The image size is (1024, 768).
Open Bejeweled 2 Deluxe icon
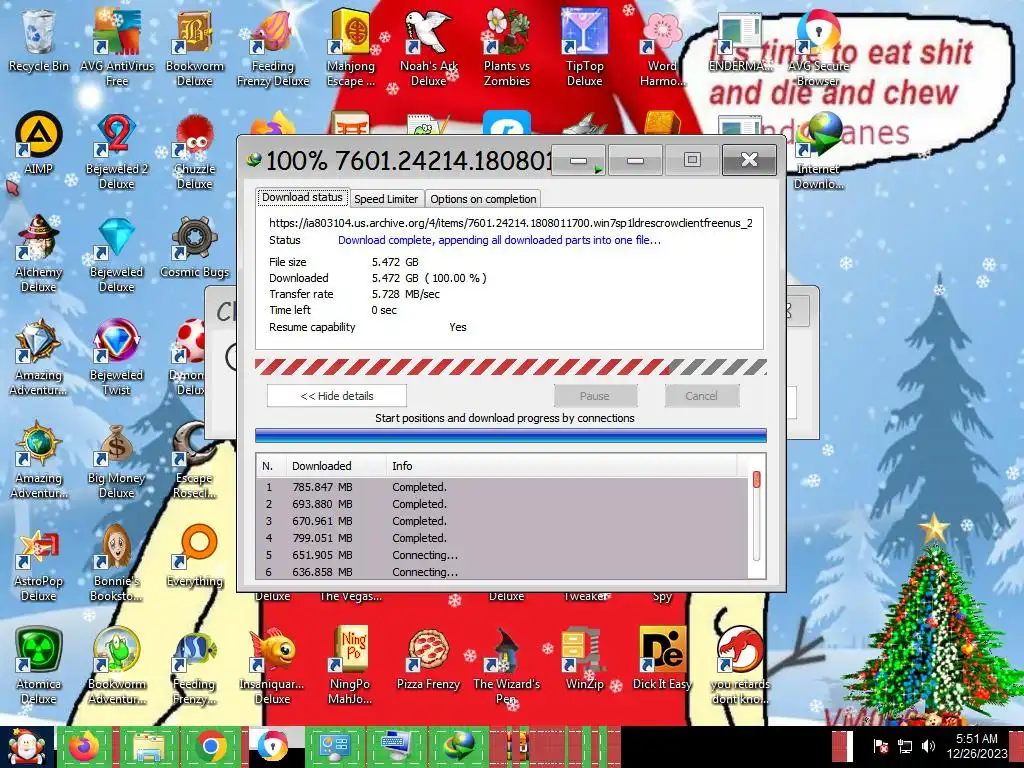point(117,150)
